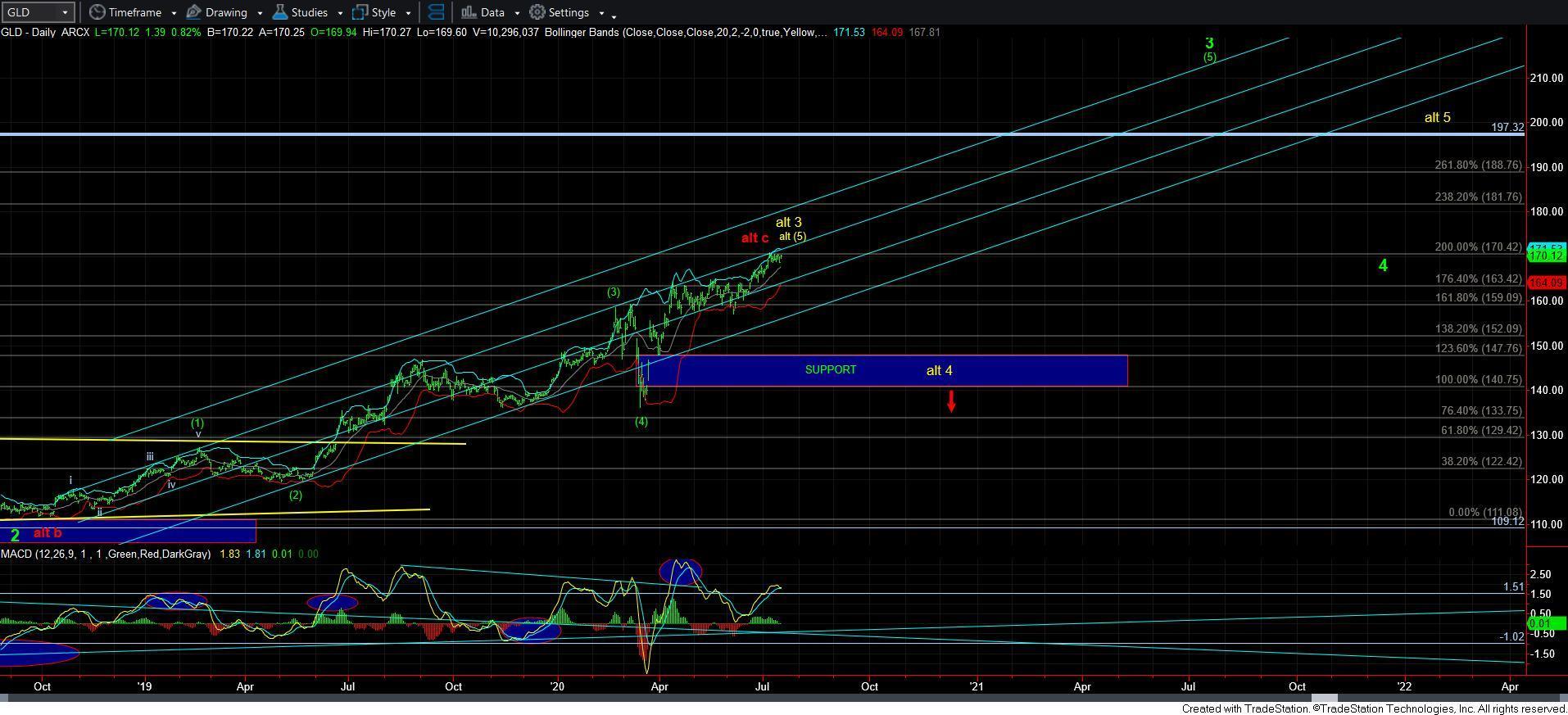The width and height of the screenshot is (1568, 715).
Task: Click the 61.80% (129.42) Fibonacci label
Action: click(1481, 431)
